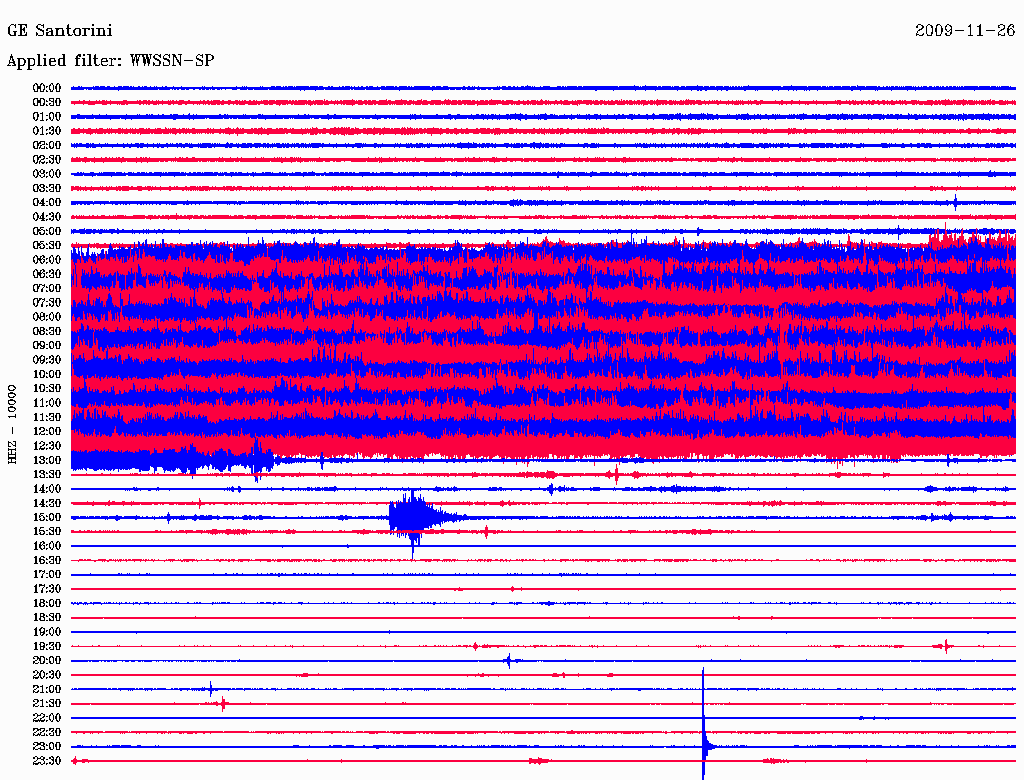Select the 22:00 time label
This screenshot has height=780, width=1024.
[47, 719]
